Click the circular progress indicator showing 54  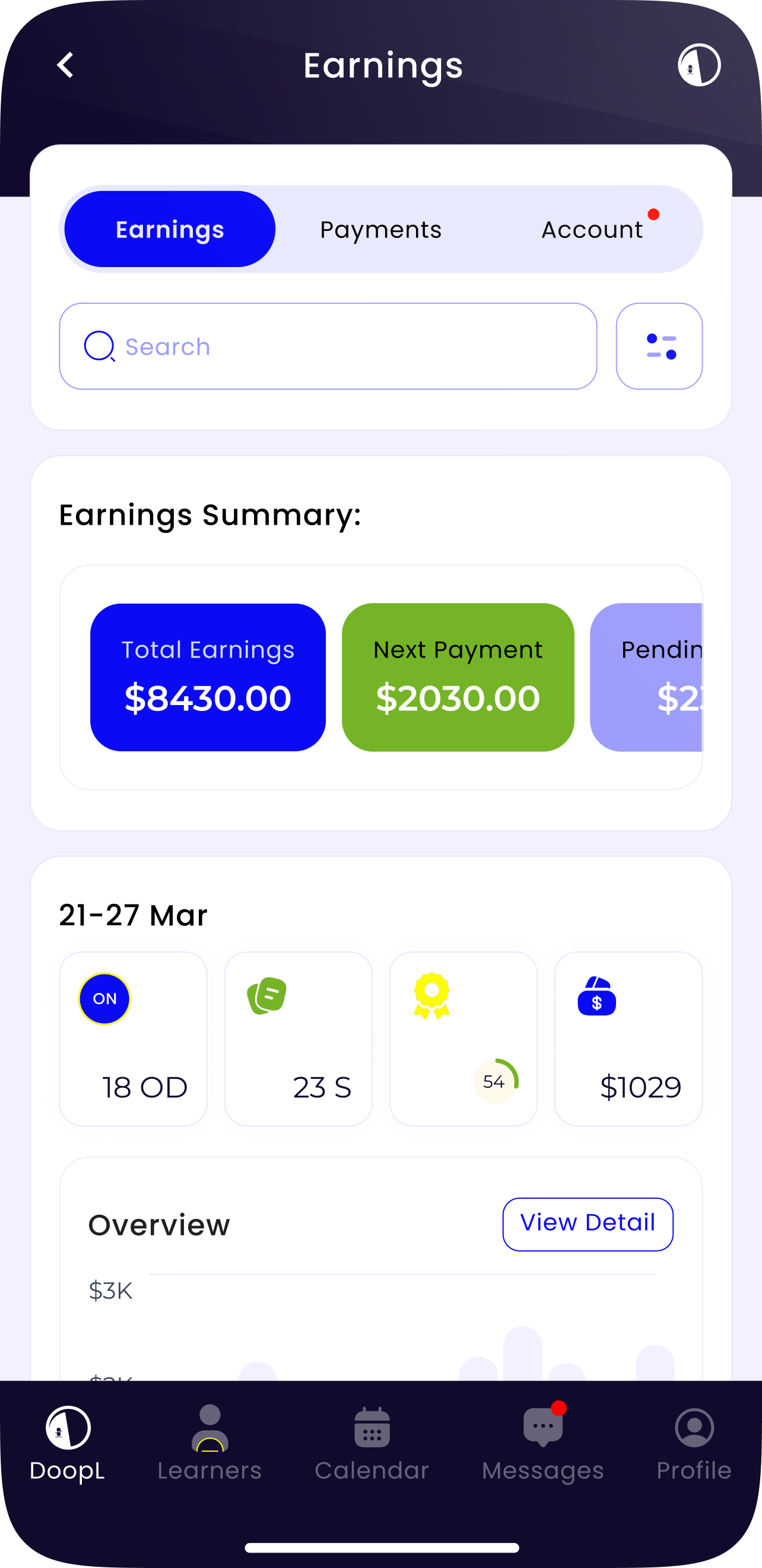click(496, 1082)
